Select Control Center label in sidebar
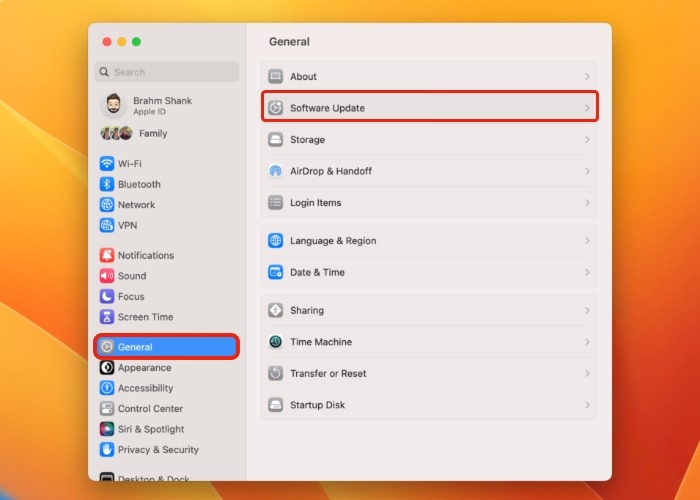Image resolution: width=700 pixels, height=500 pixels. click(150, 408)
